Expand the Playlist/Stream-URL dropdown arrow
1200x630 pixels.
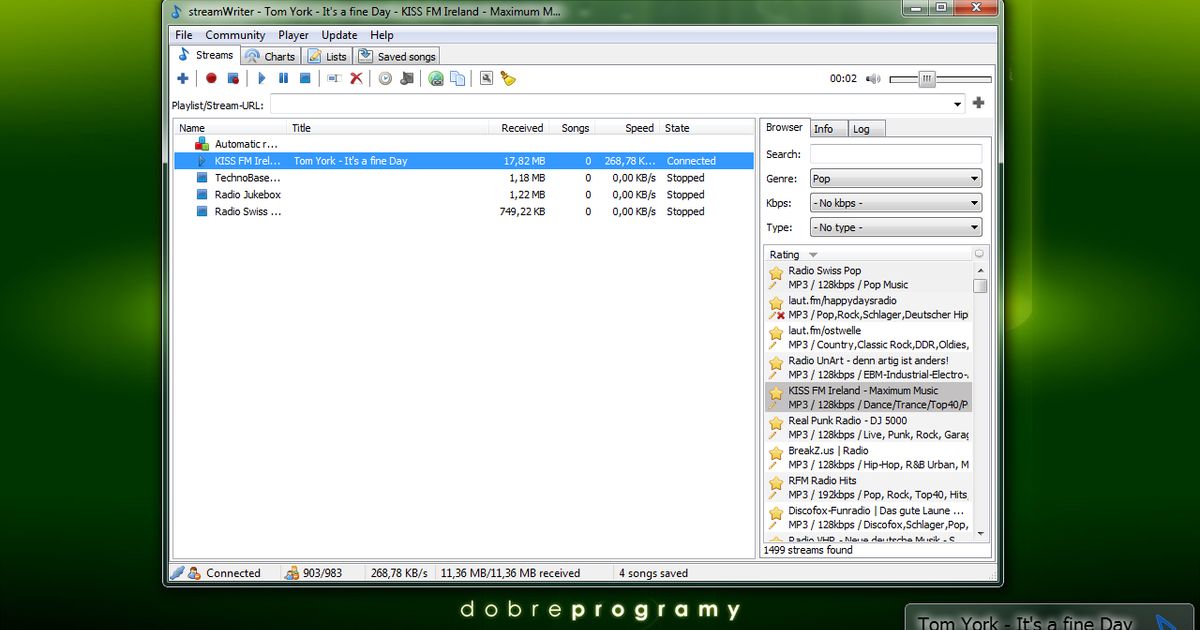(x=958, y=103)
